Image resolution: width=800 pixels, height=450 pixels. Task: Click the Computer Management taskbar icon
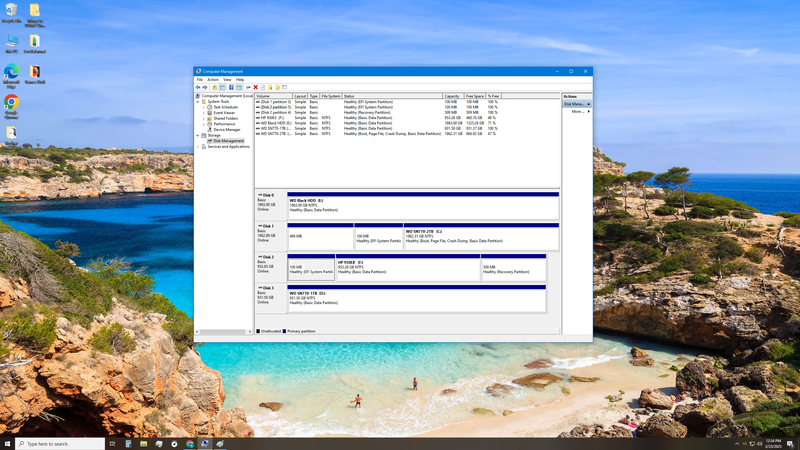tap(205, 444)
